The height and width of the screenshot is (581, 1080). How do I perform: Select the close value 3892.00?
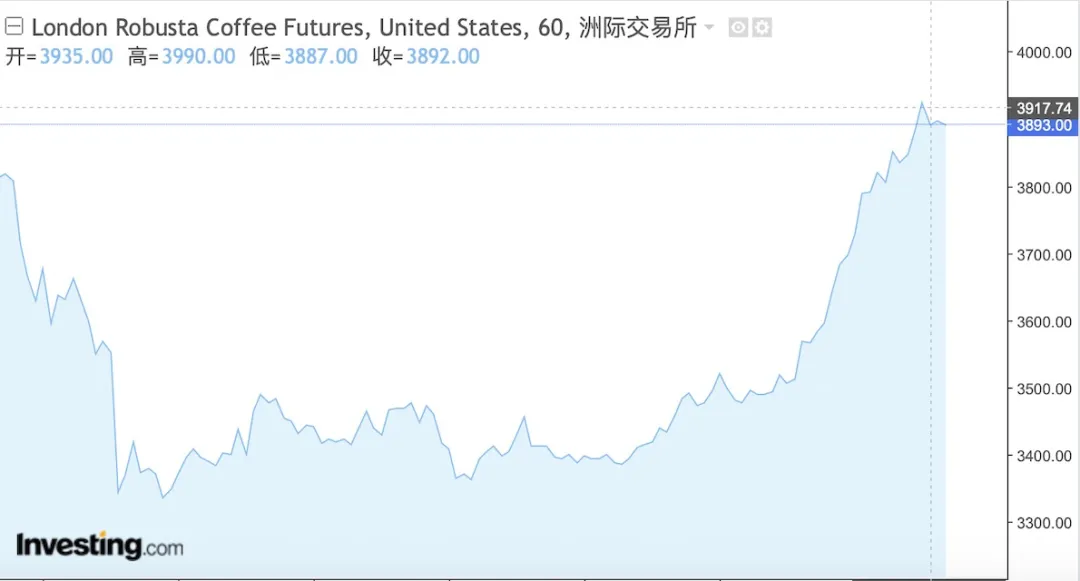(443, 56)
